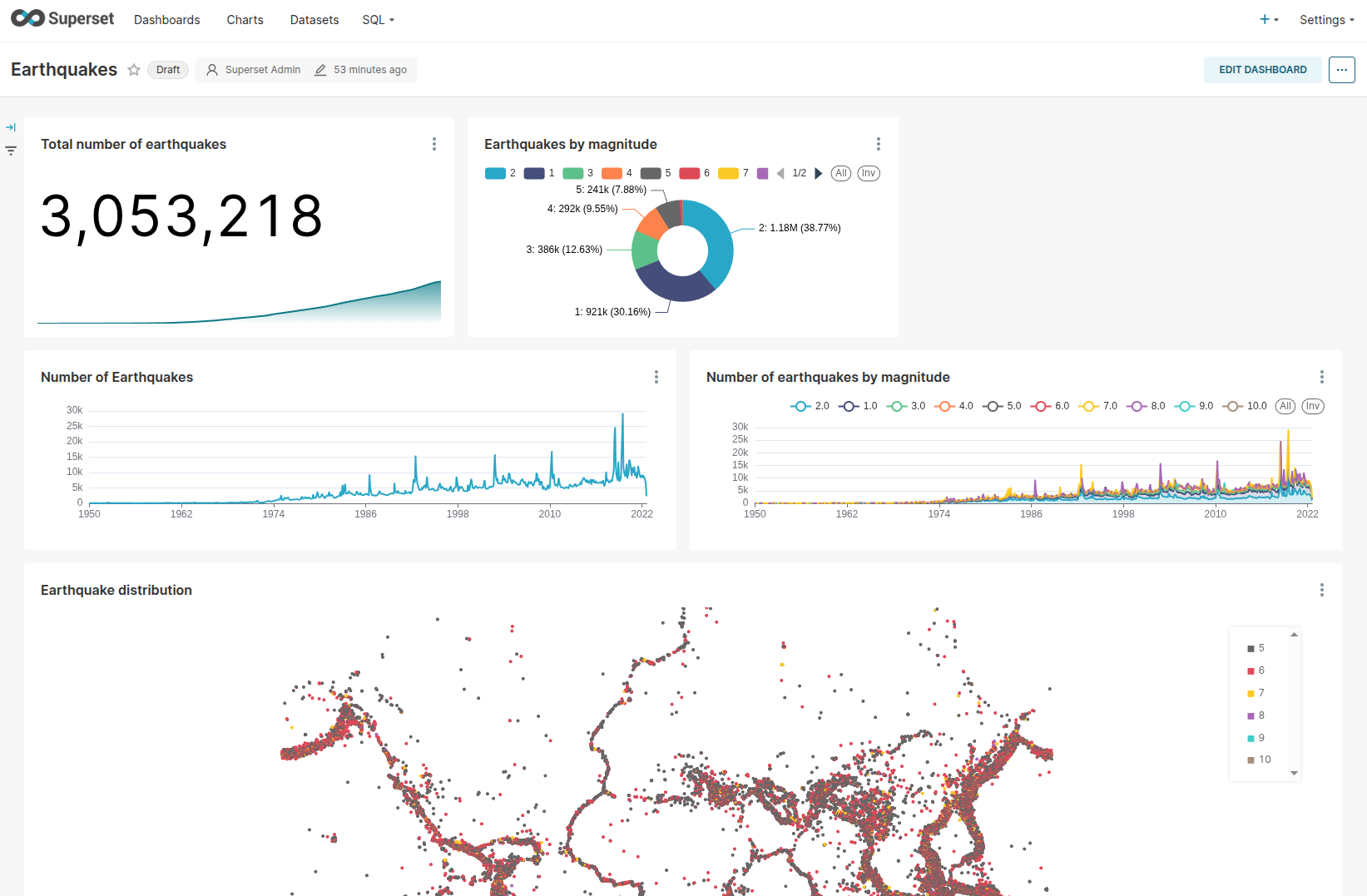Open Total number of earthquakes chart menu

click(x=433, y=144)
